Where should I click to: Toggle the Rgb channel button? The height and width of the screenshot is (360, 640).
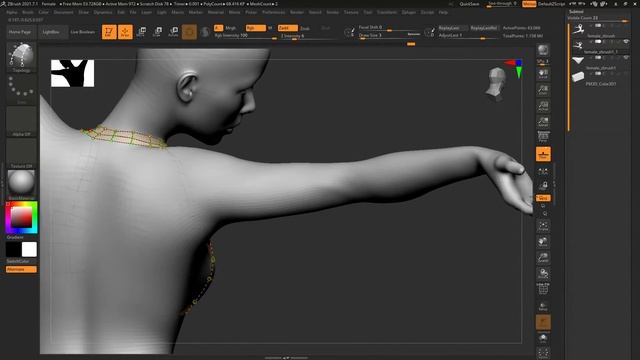[x=256, y=28]
